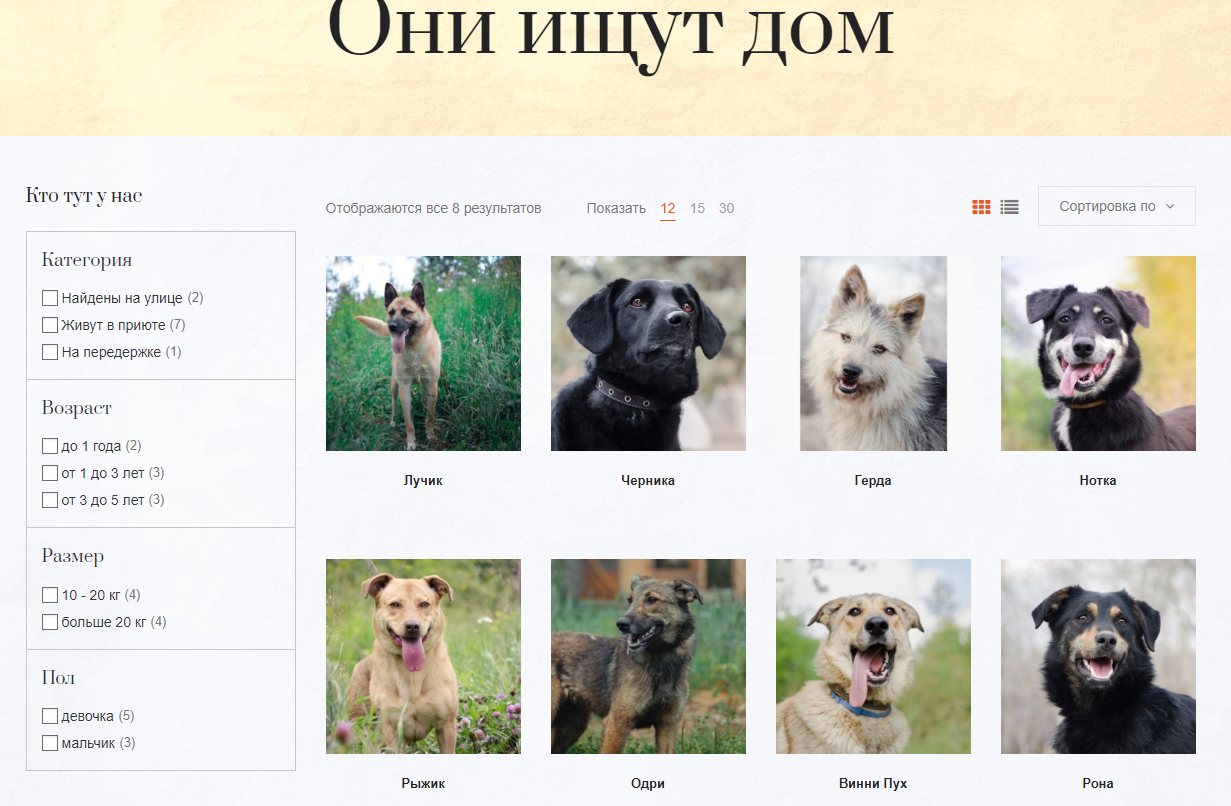Screen dimensions: 1231x806
Task: Show 12 results per page
Action: tap(668, 208)
